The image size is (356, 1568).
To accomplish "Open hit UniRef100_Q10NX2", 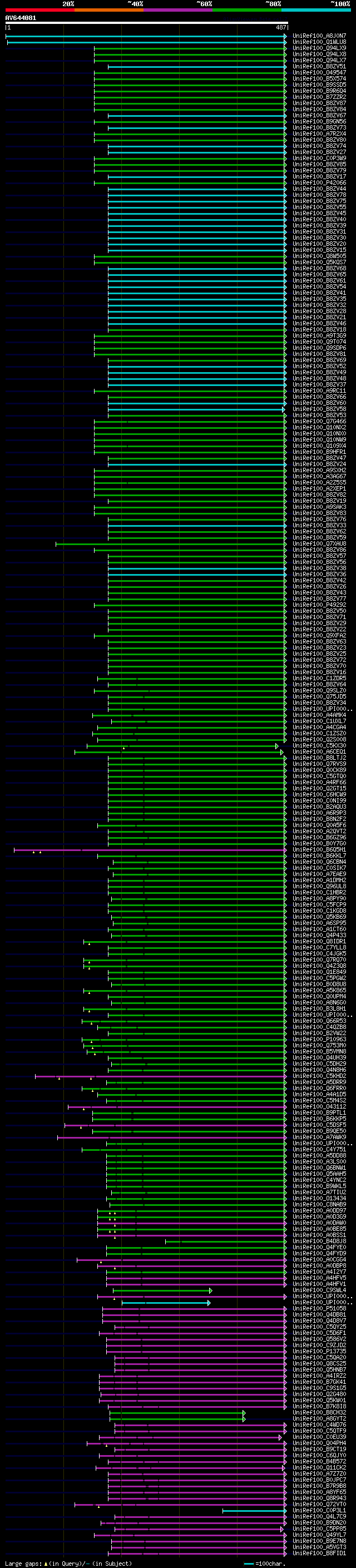I will (319, 427).
